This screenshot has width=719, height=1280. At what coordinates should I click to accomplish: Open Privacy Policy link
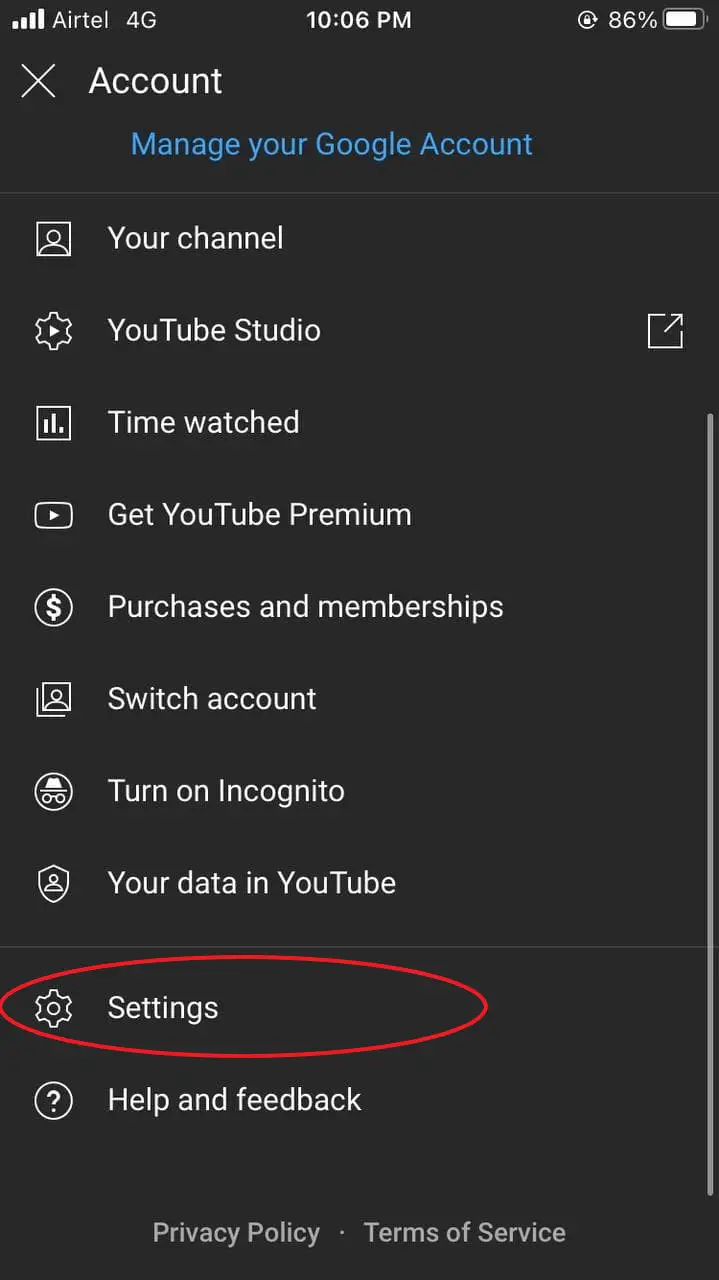coord(236,1233)
